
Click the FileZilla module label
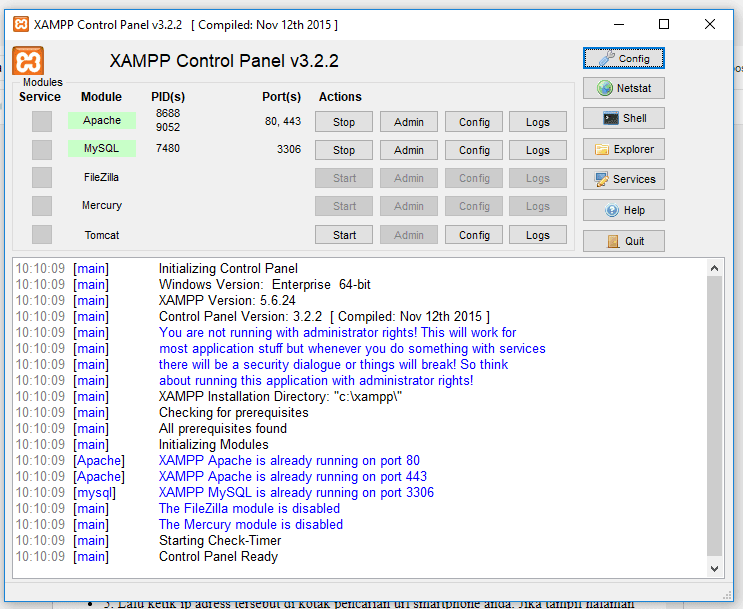coord(101,177)
